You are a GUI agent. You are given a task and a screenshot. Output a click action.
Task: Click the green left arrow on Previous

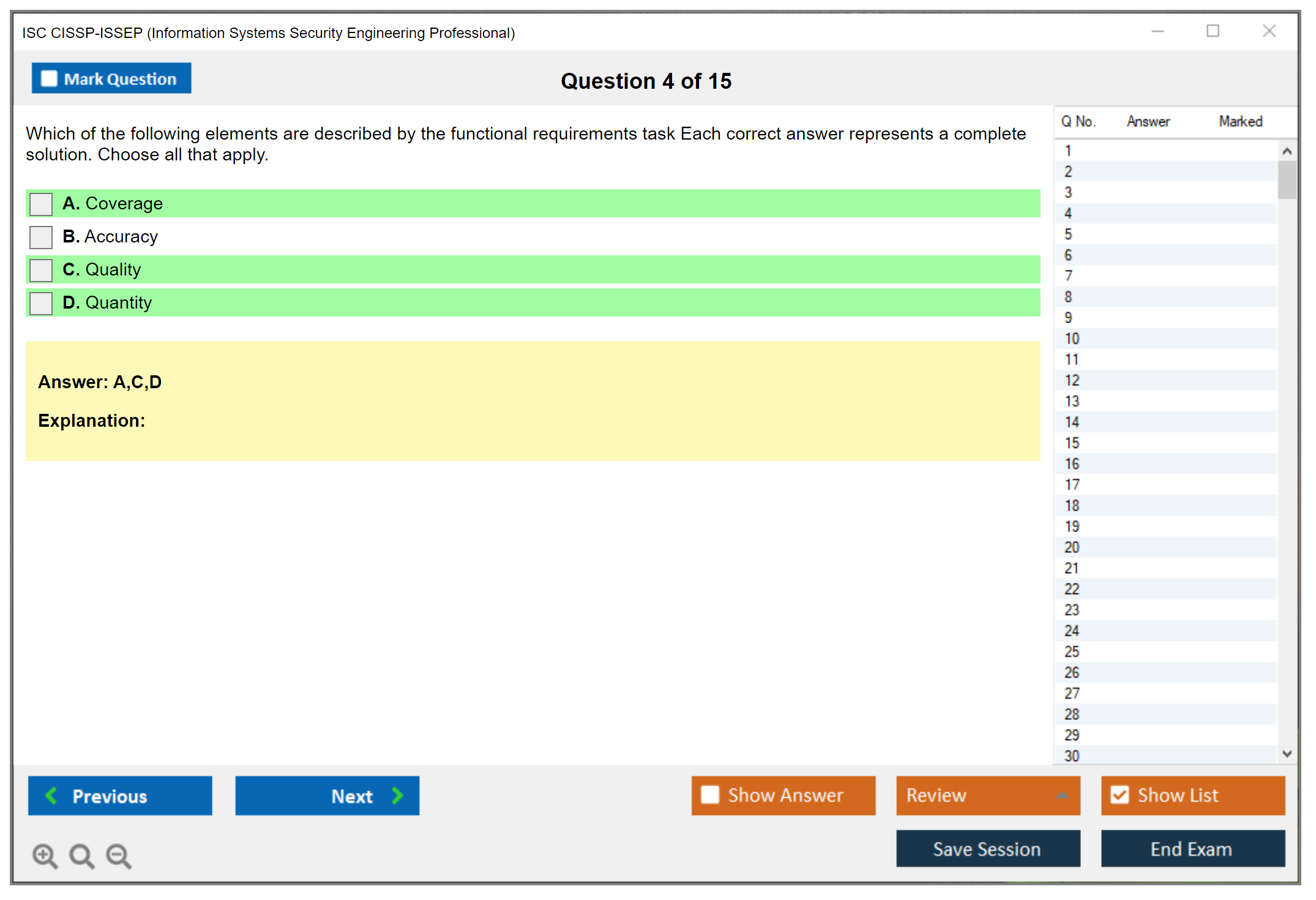[x=51, y=795]
